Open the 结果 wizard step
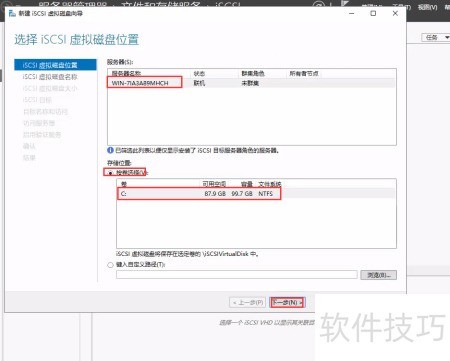 click(x=29, y=158)
